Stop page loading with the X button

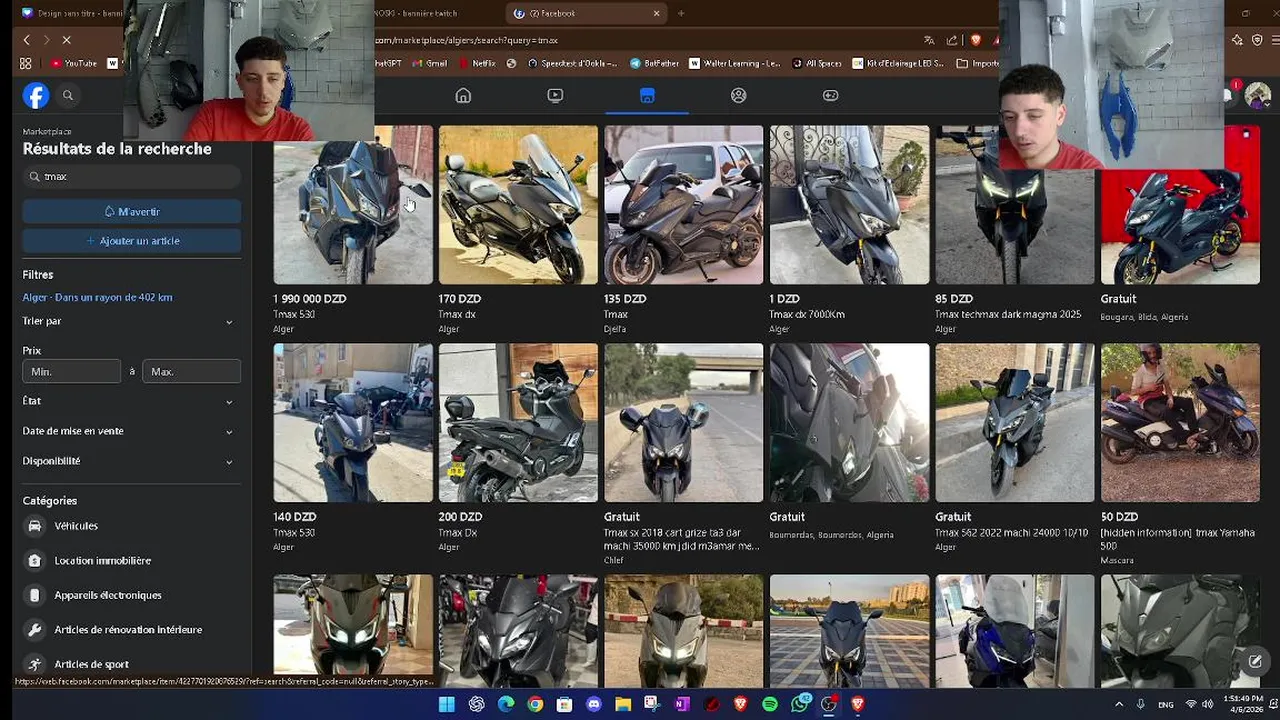66,40
